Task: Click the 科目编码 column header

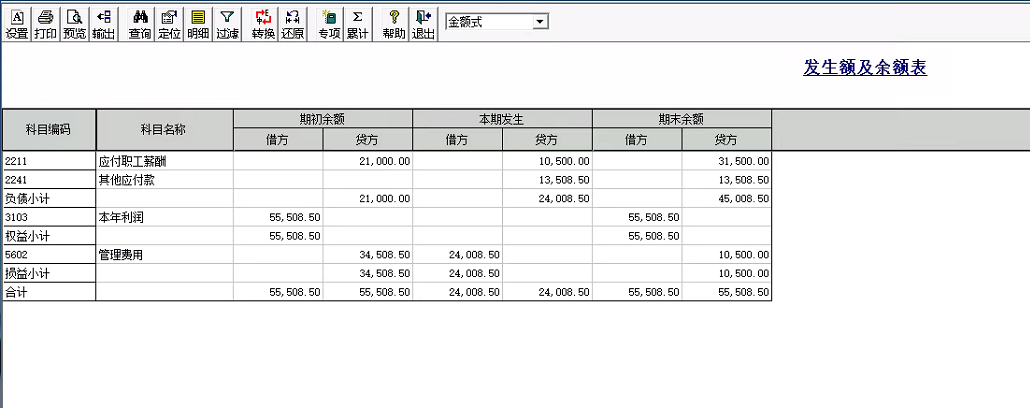Action: 49,130
